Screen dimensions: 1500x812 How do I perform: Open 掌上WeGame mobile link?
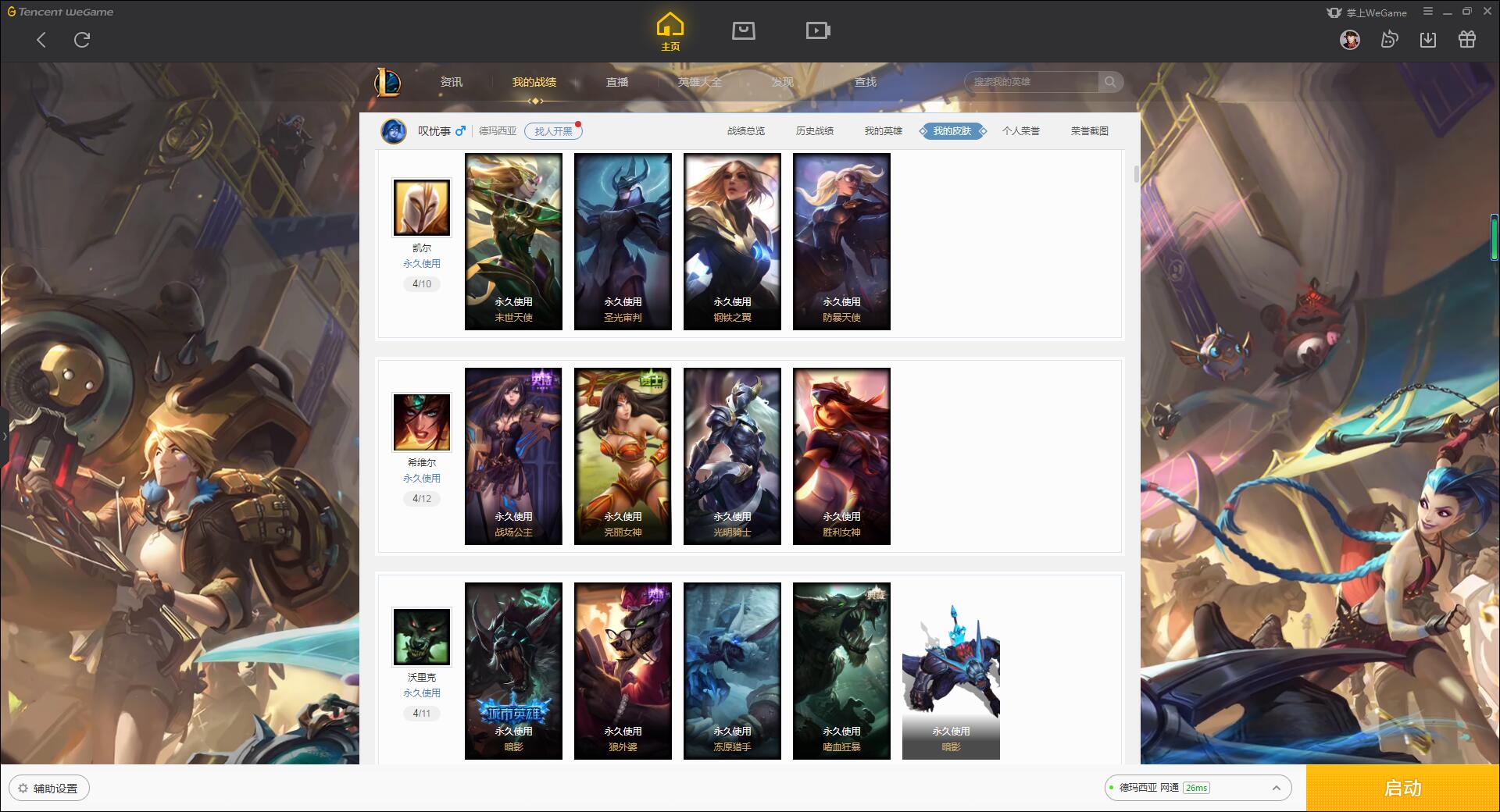pyautogui.click(x=1367, y=12)
